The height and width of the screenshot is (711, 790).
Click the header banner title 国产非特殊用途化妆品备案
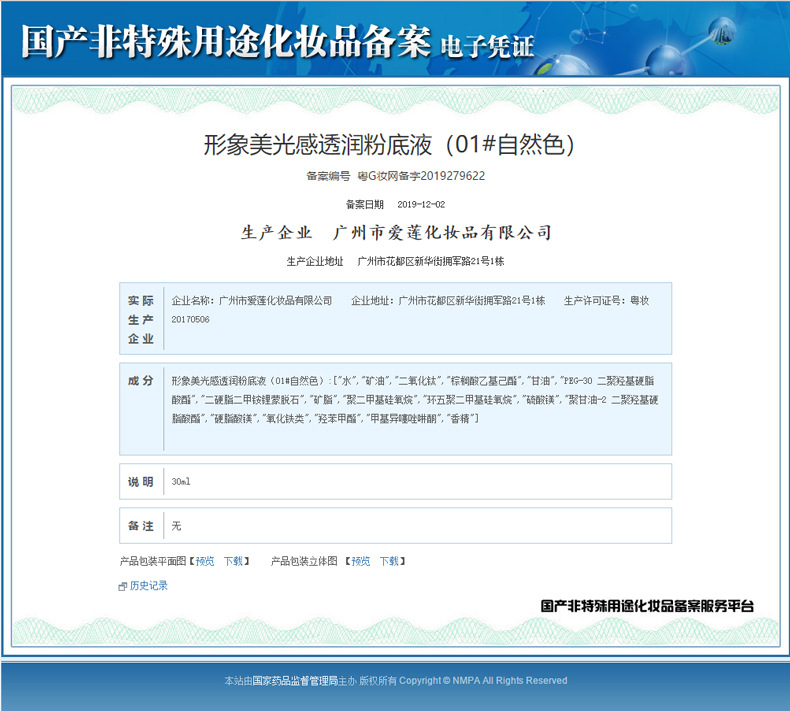(x=226, y=41)
